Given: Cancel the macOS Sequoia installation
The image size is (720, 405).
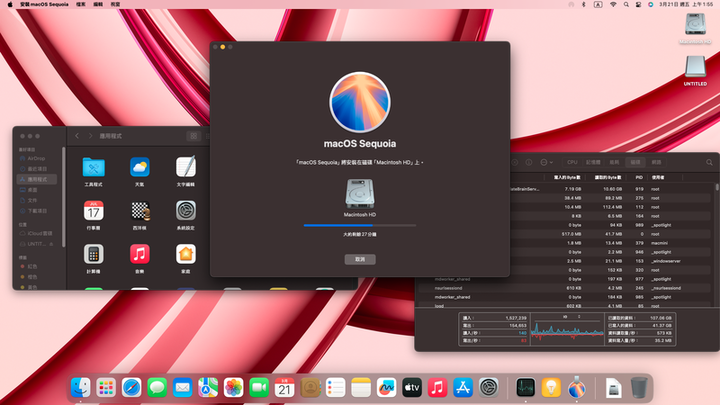Looking at the screenshot, I should click(360, 259).
